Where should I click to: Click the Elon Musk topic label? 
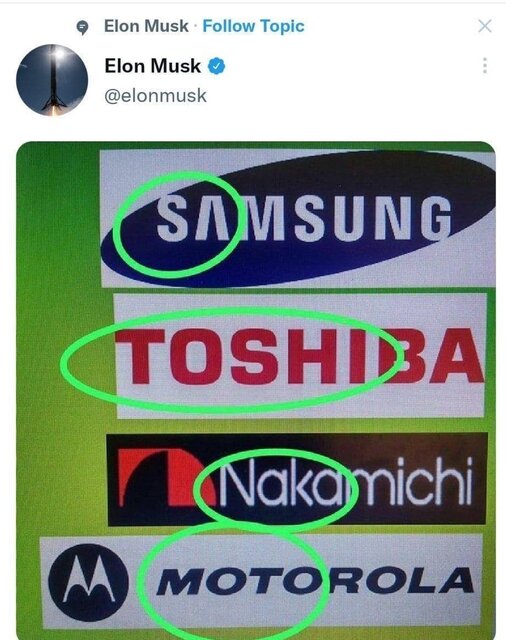146,26
